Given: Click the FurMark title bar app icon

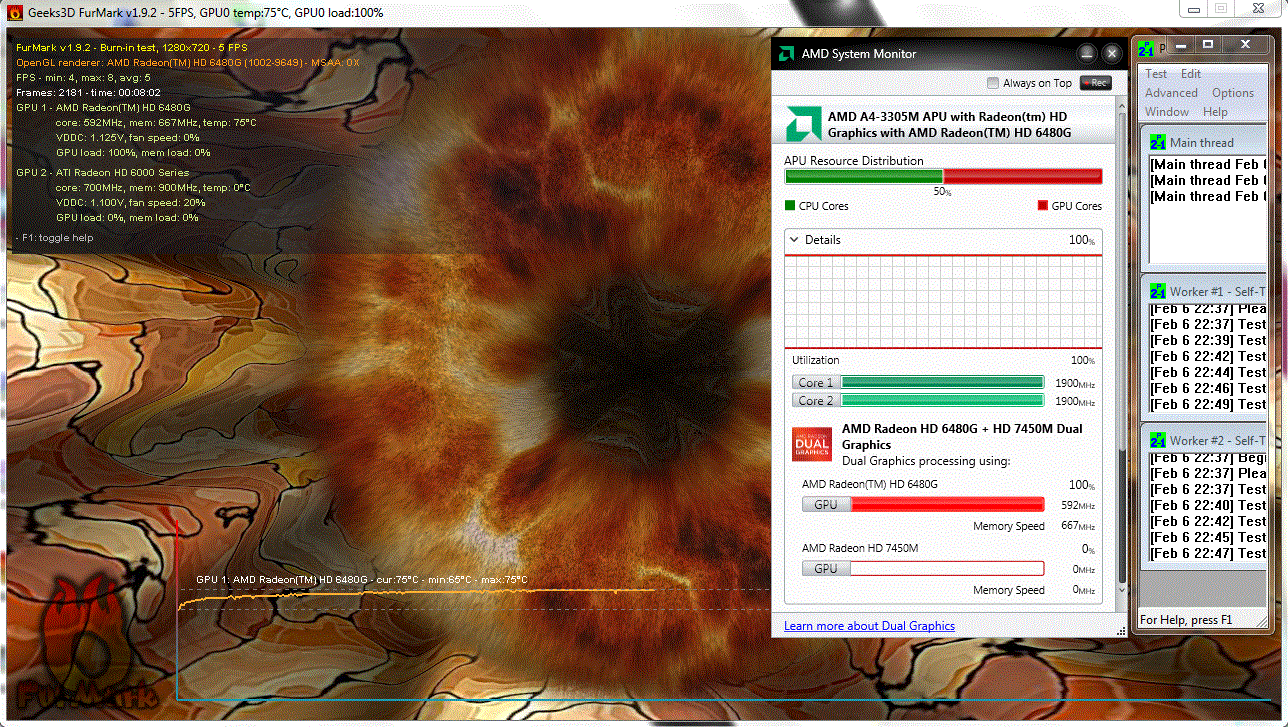Looking at the screenshot, I should point(13,13).
